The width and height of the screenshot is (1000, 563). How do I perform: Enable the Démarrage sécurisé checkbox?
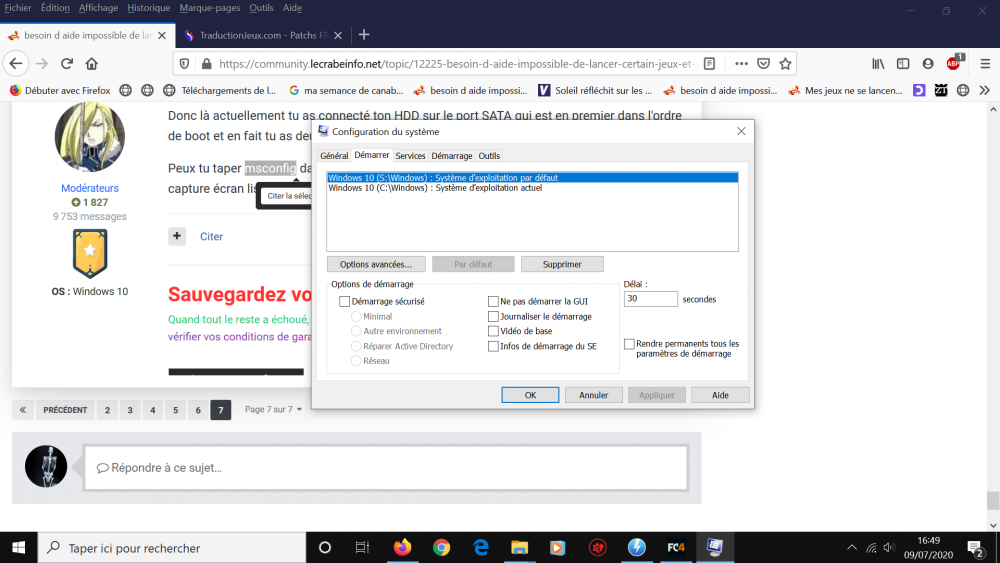click(344, 302)
